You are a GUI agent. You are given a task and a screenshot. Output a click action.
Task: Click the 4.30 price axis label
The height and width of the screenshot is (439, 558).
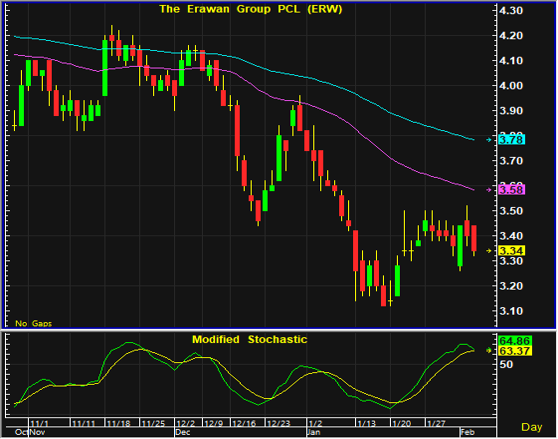pos(511,11)
